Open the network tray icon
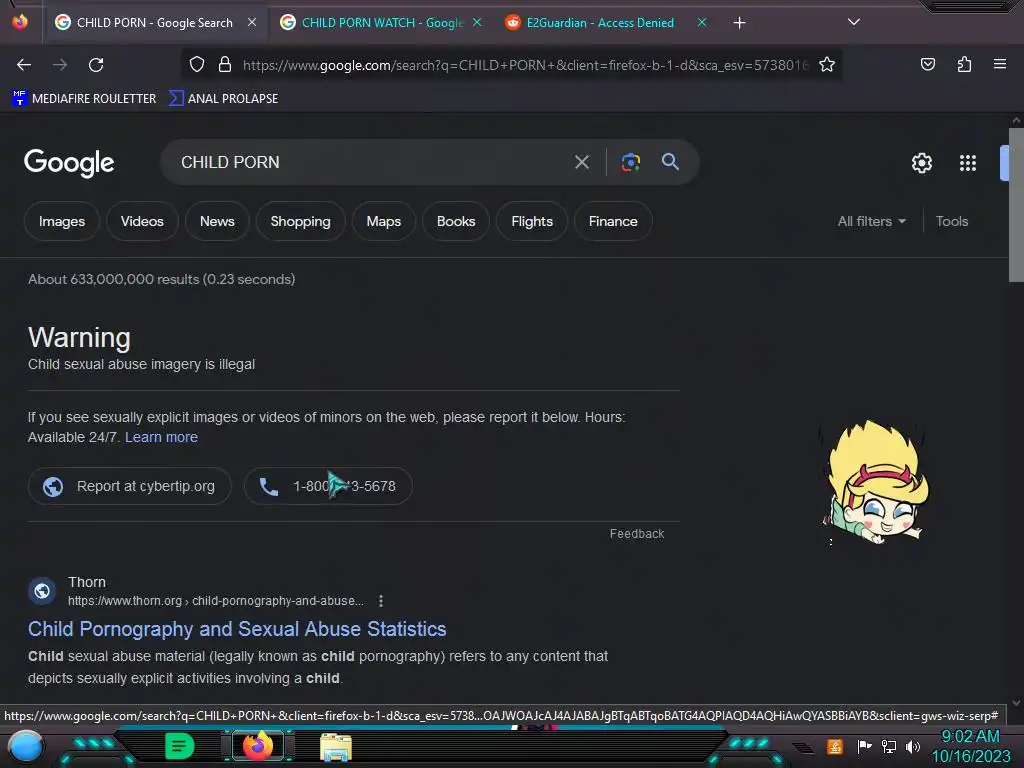 889,746
